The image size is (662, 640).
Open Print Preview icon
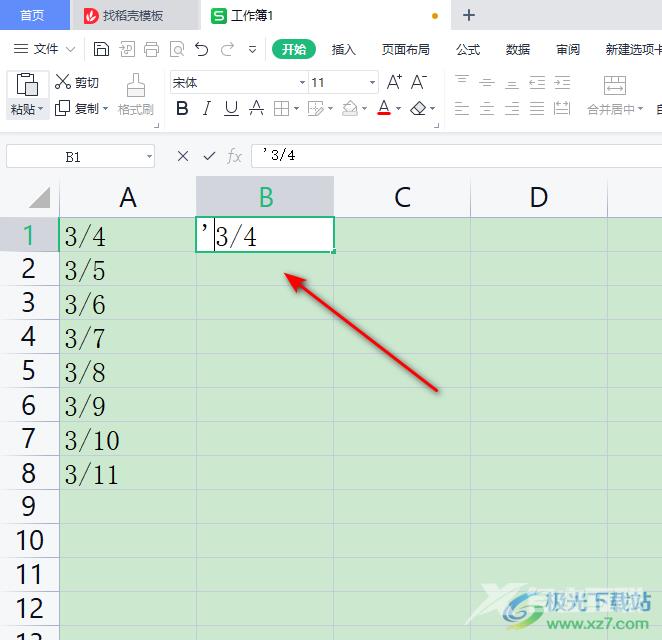click(177, 49)
